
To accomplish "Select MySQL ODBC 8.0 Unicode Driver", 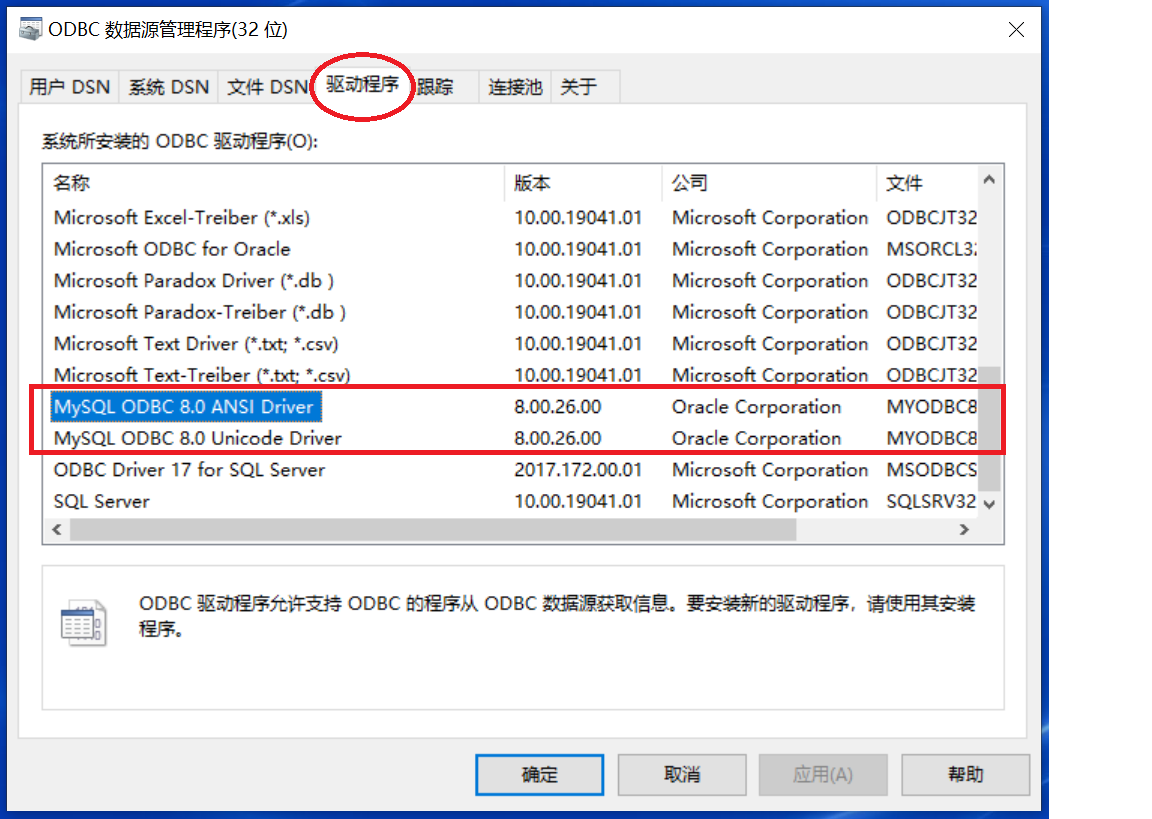I will coord(511,439).
